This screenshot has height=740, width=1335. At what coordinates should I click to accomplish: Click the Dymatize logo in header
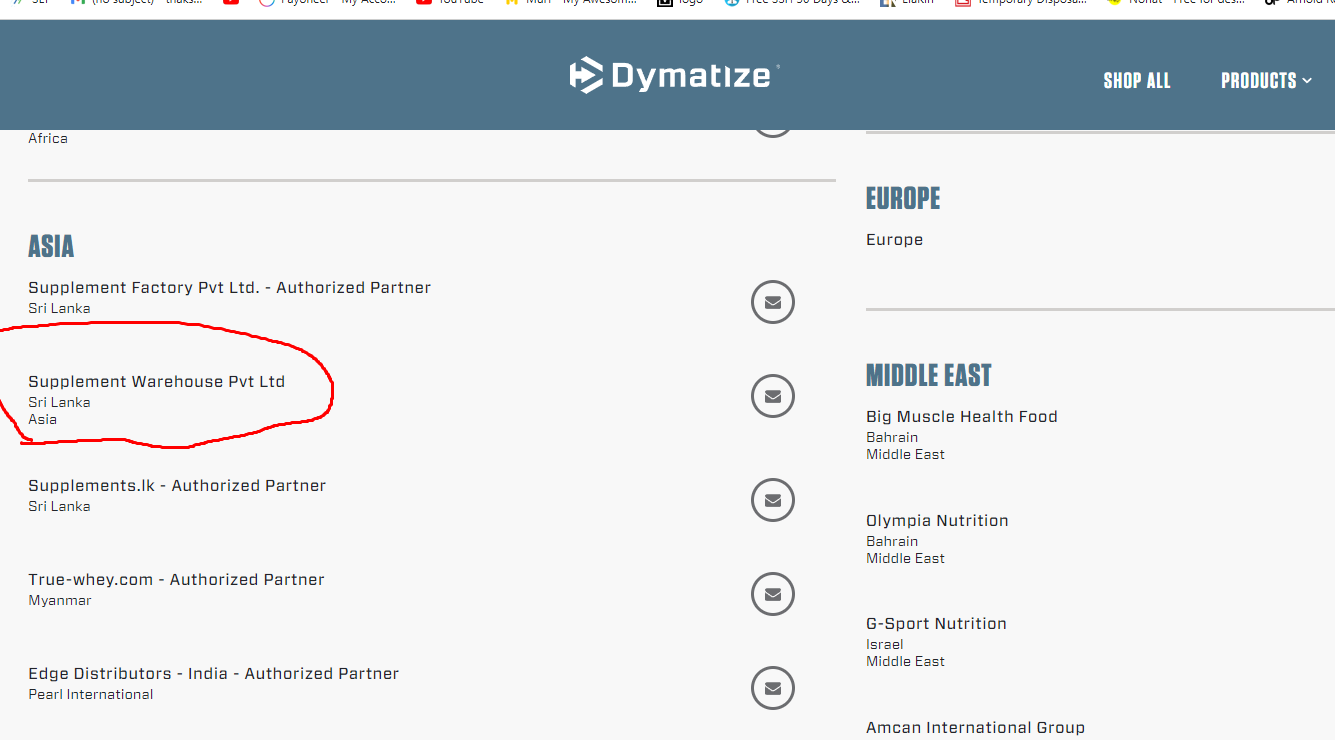point(674,76)
